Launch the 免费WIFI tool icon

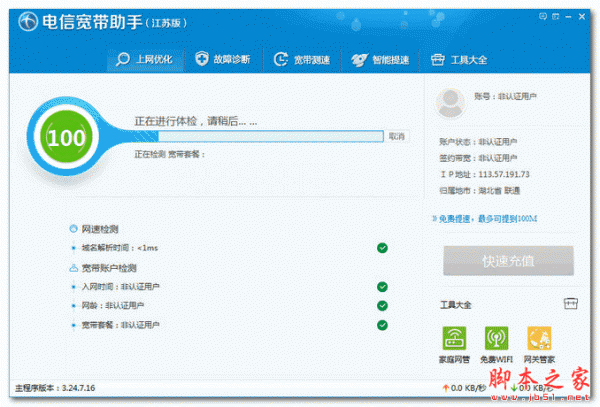(x=497, y=338)
